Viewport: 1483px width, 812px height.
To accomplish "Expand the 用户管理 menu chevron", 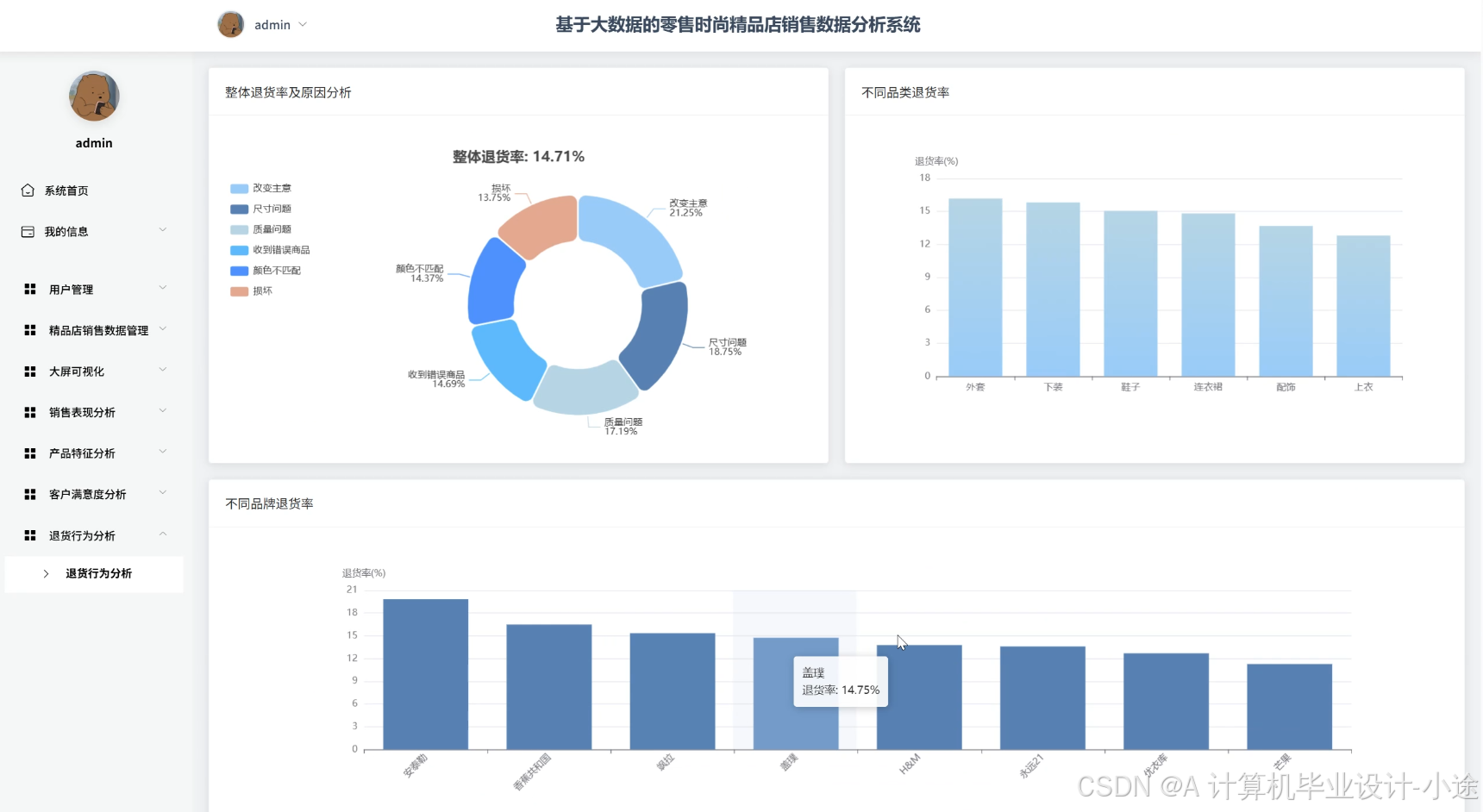I will click(x=163, y=288).
